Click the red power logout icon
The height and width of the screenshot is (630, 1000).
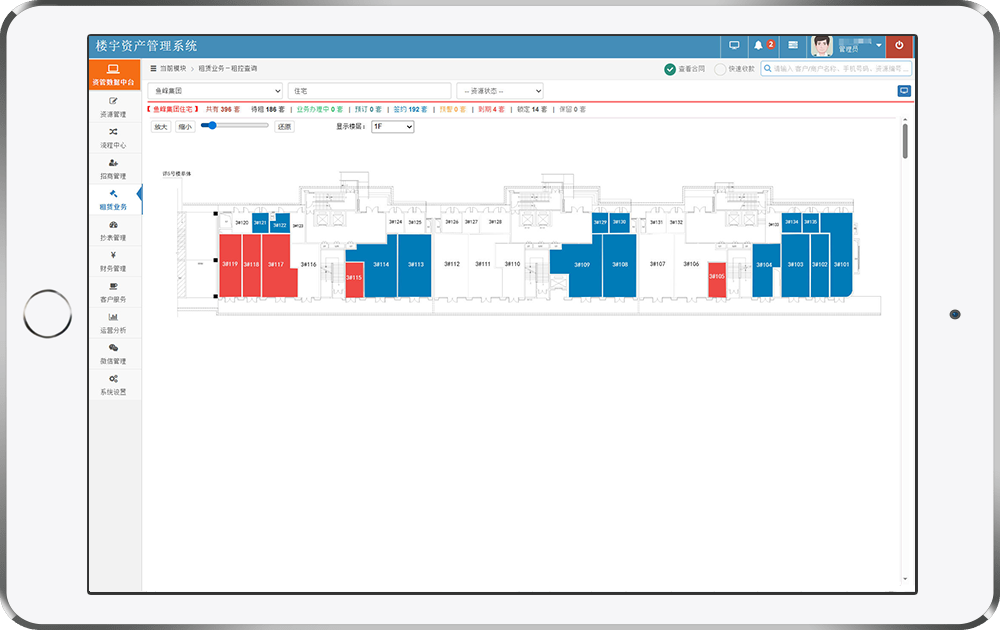click(x=899, y=45)
